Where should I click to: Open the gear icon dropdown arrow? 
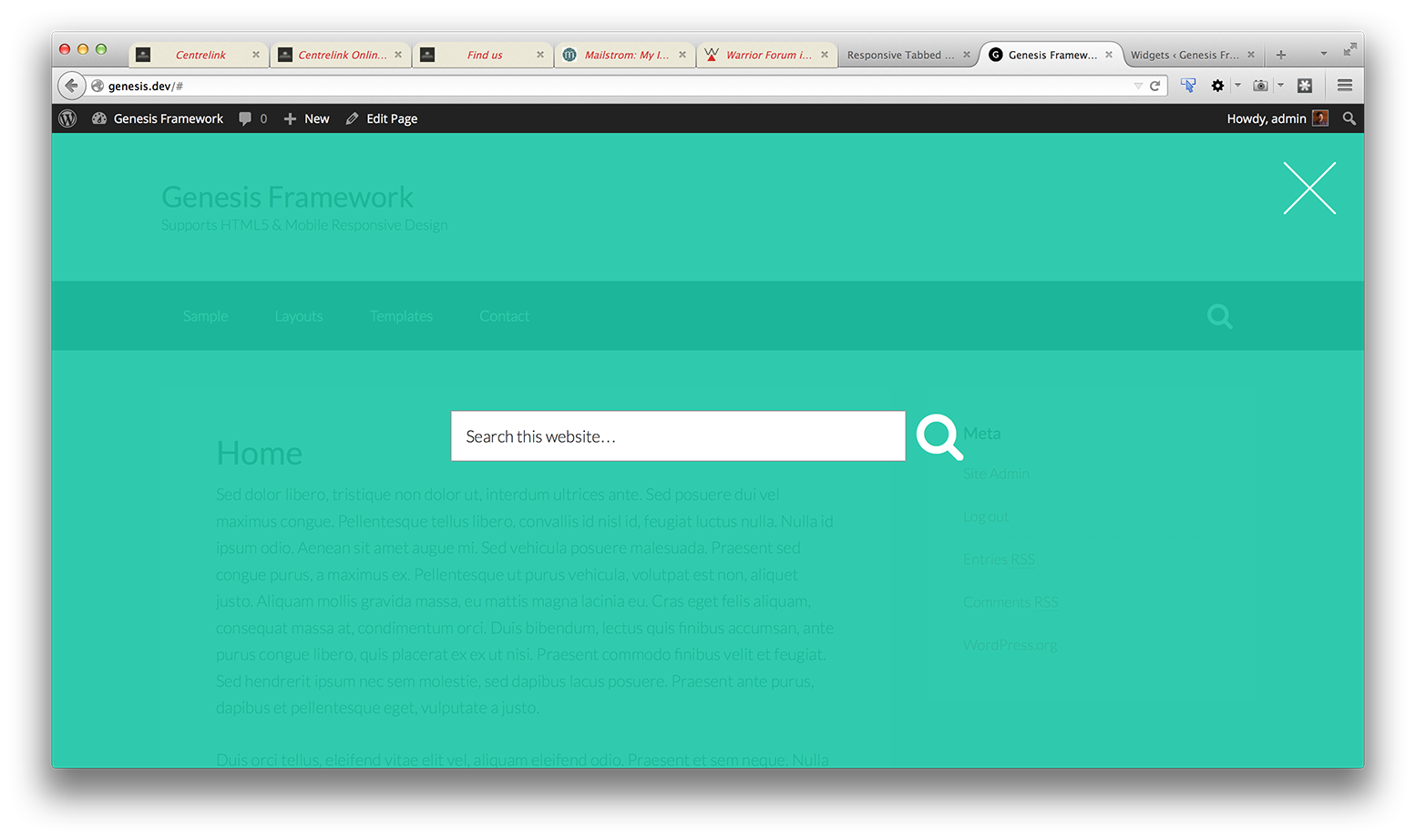[x=1236, y=85]
